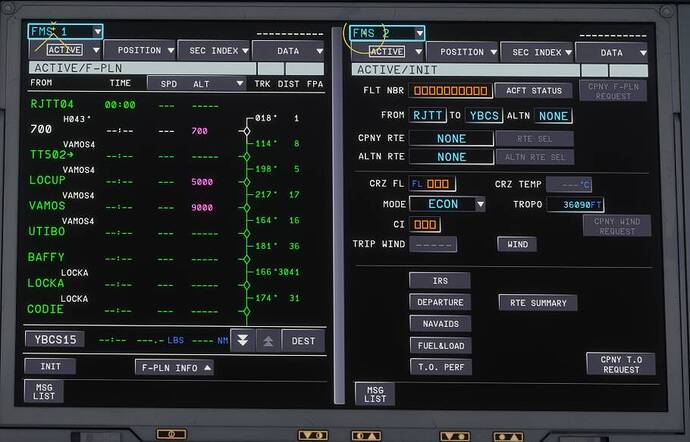Click the CPNY T.O REQUEST button

621,365
